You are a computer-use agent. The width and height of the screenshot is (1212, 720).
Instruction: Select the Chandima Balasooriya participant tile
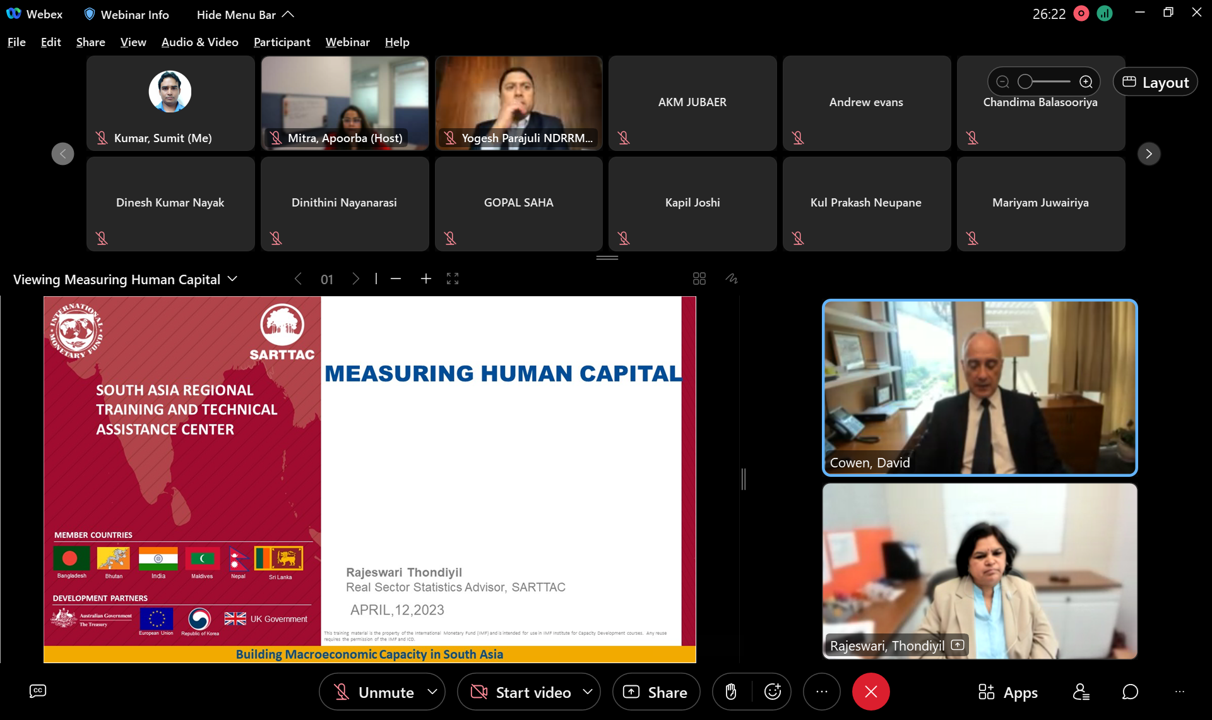[1041, 103]
